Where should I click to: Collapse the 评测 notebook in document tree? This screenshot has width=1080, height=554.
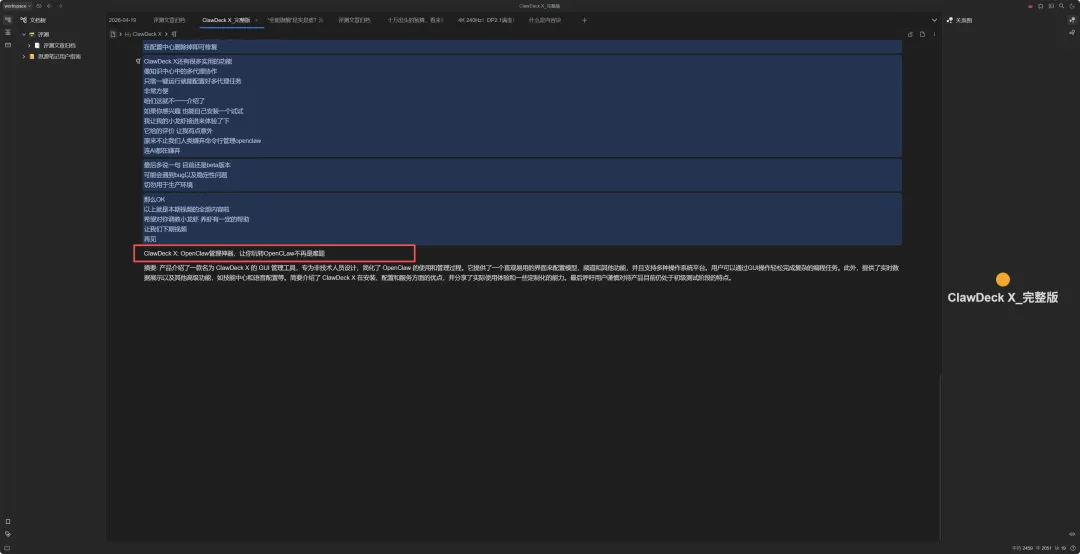[x=23, y=34]
